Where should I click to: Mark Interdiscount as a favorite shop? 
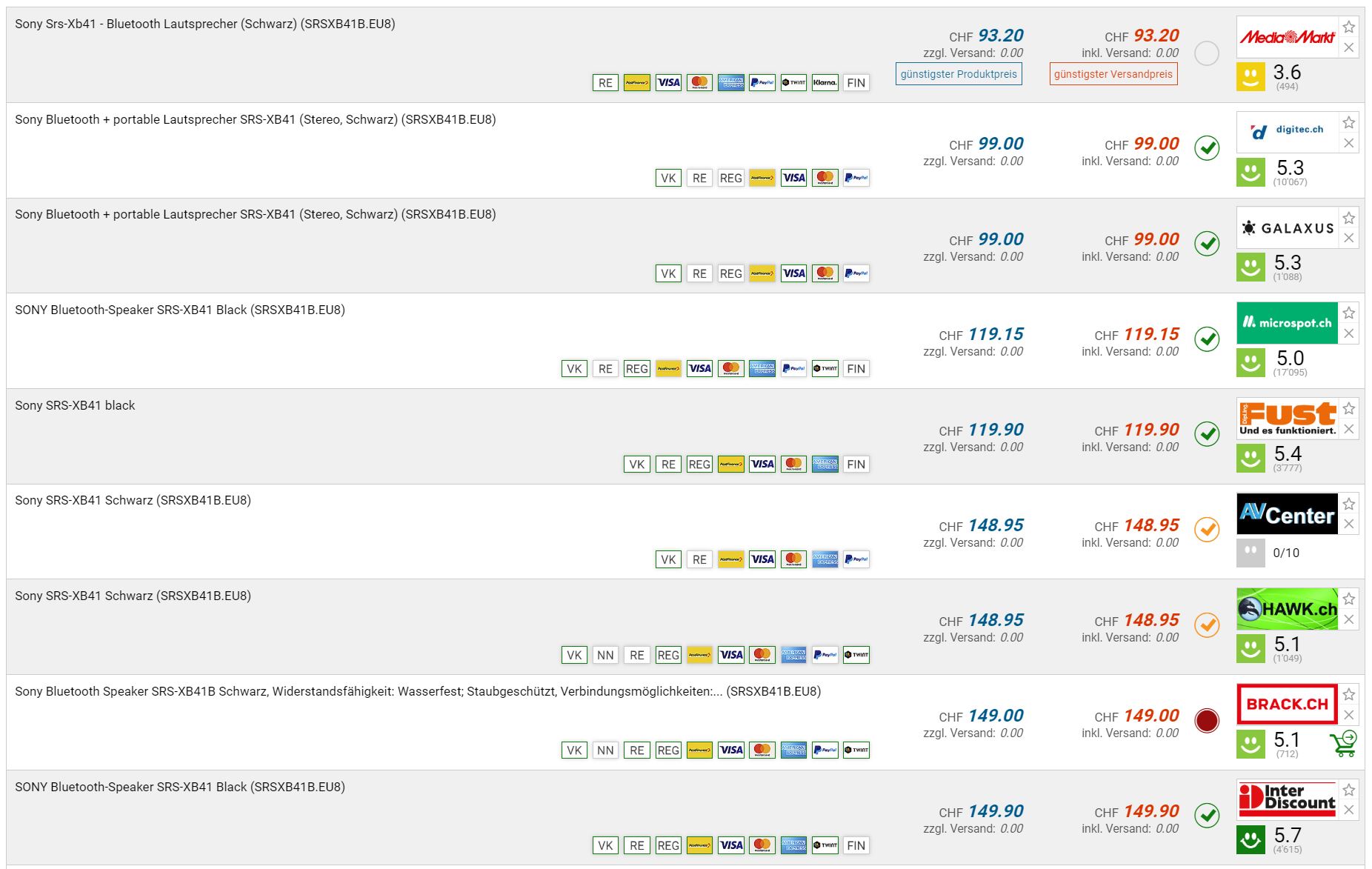coord(1349,790)
